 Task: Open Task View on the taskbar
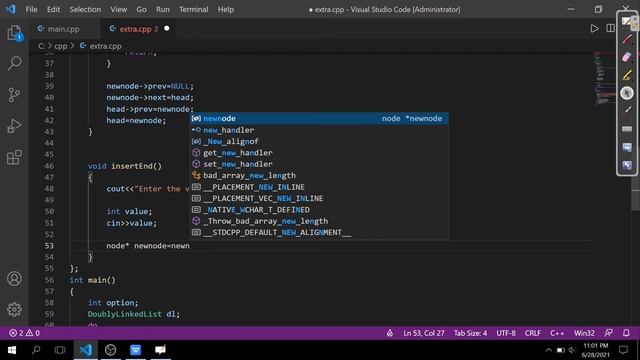(60, 350)
